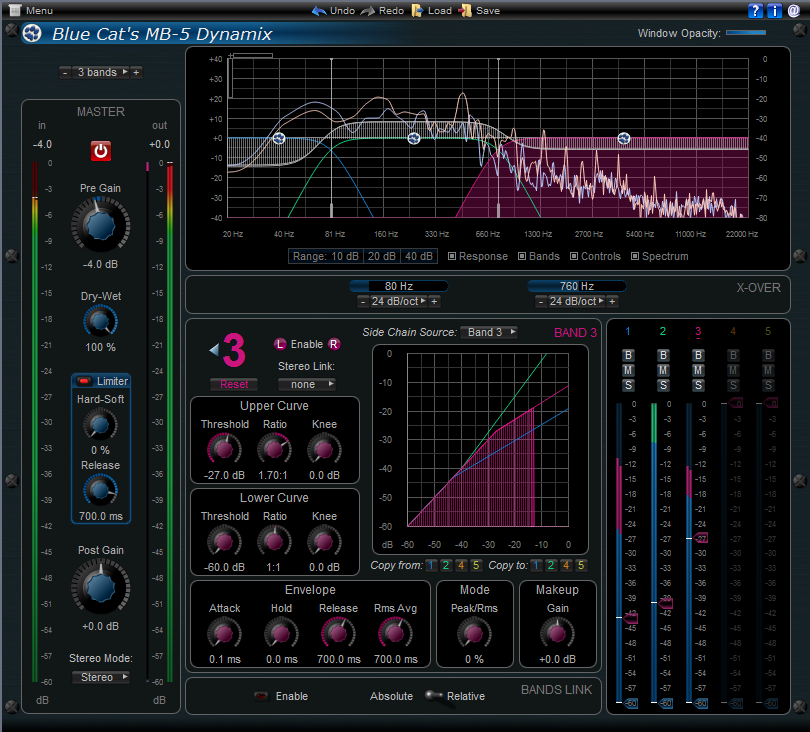Click the Envelope Hold knob
This screenshot has height=732, width=810.
[281, 633]
